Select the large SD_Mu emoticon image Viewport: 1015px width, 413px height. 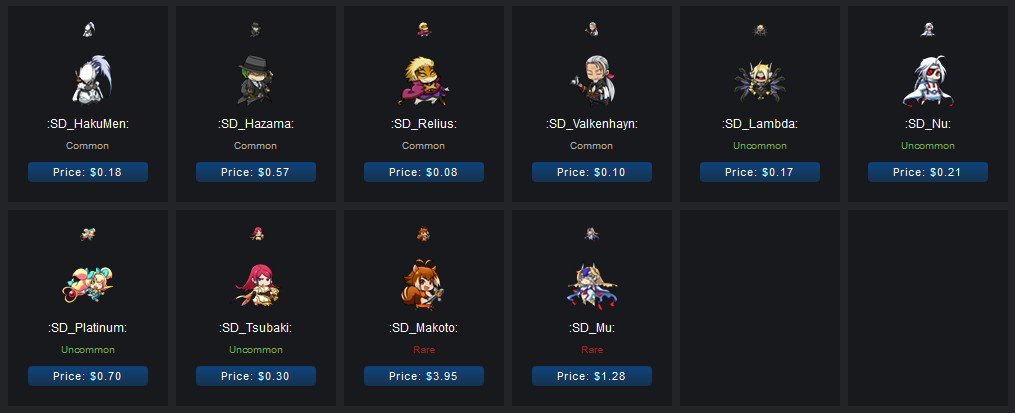[x=592, y=284]
